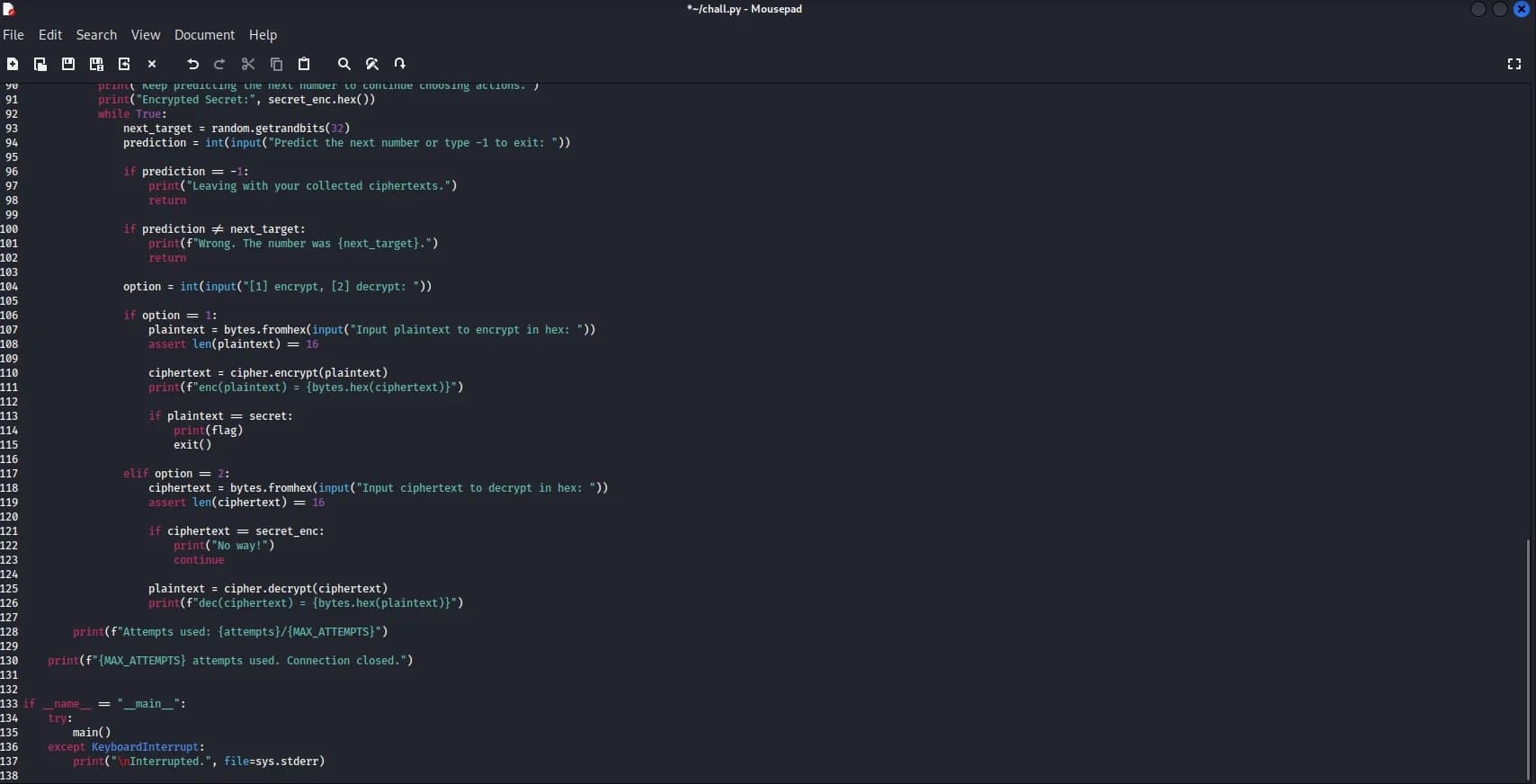Viewport: 1536px width, 784px height.
Task: Toggle fullscreen mode icon
Action: click(x=1514, y=64)
